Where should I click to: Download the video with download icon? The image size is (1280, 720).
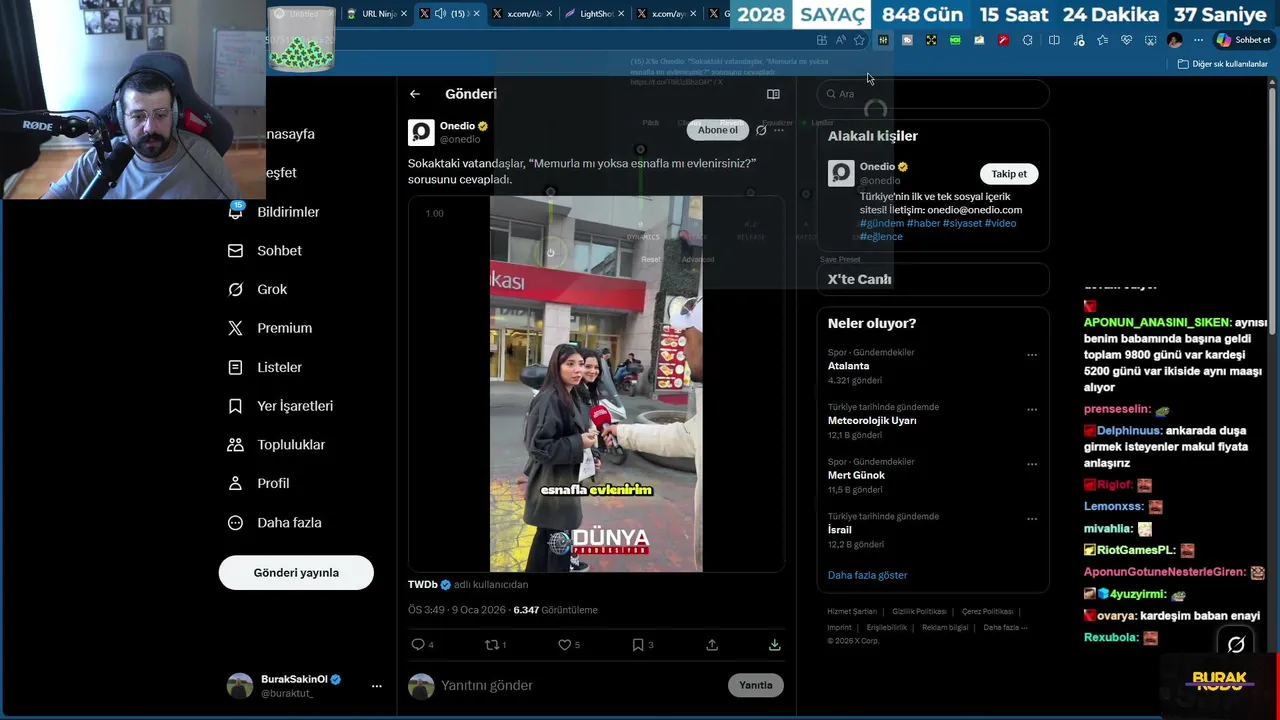pos(774,645)
